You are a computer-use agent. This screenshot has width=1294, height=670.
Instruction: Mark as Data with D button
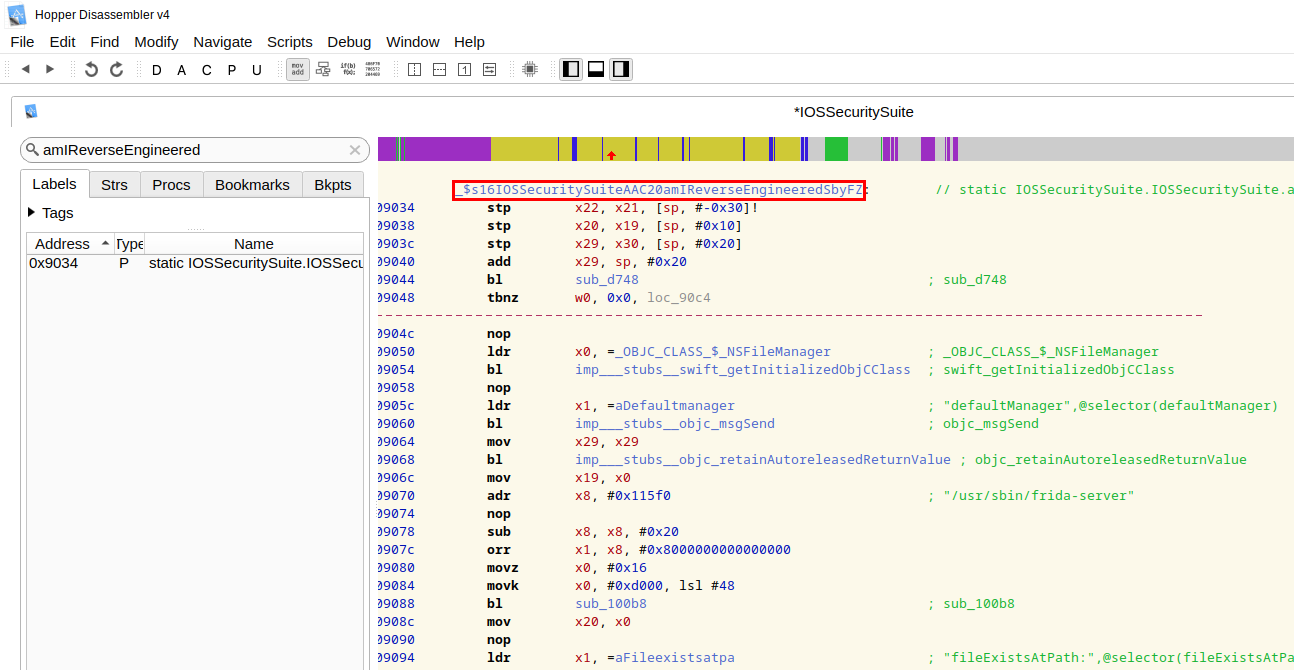[x=157, y=70]
